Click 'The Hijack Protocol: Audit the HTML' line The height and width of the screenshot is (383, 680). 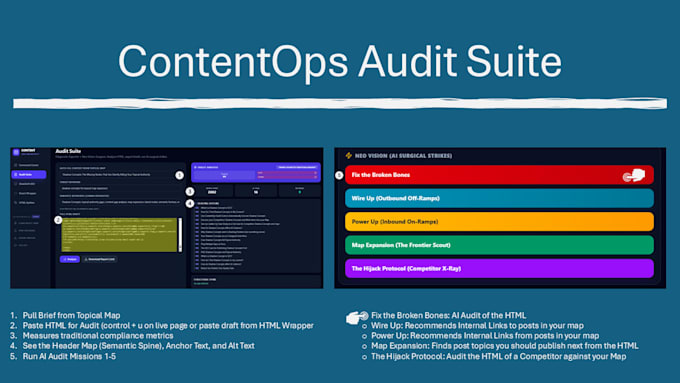pos(499,356)
